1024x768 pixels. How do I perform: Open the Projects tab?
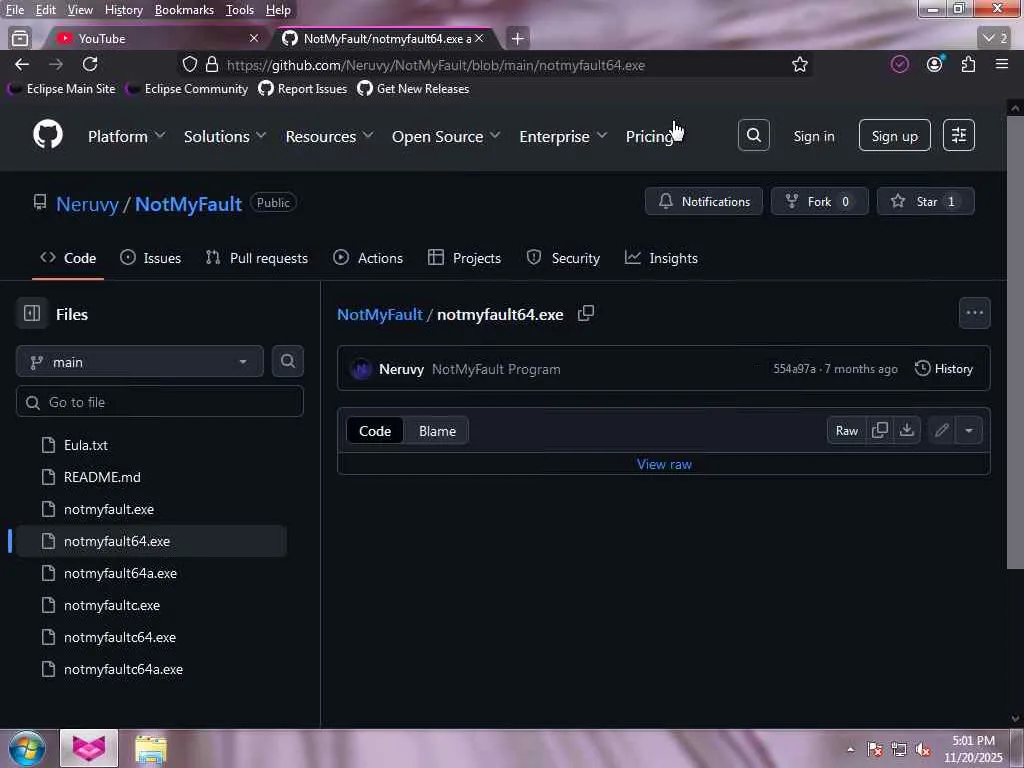tap(464, 258)
